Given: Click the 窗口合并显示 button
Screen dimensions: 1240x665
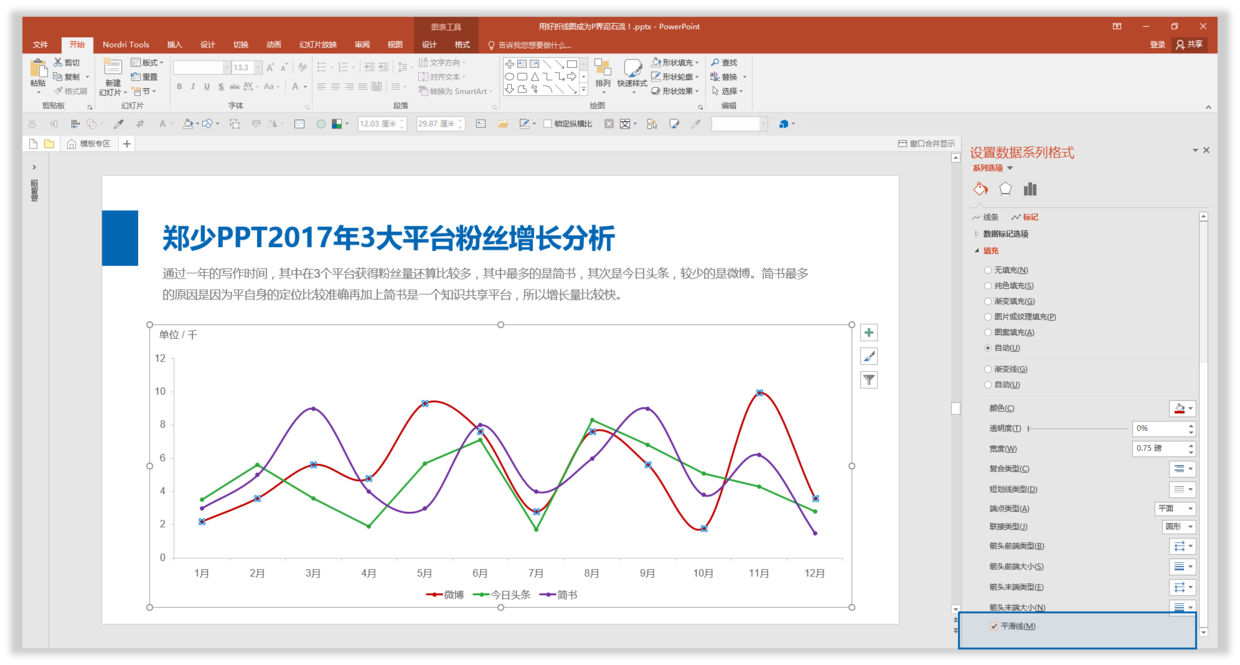Looking at the screenshot, I should 926,144.
